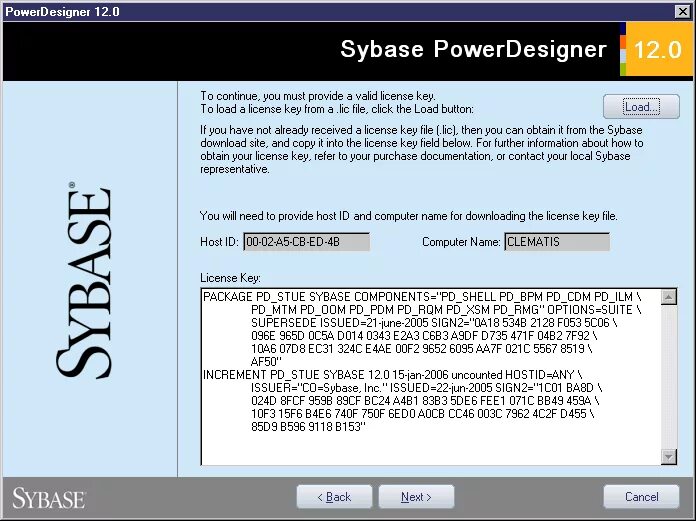Click the line starting '10A6 07D8 EC31'
This screenshot has height=521, width=696.
(x=421, y=348)
